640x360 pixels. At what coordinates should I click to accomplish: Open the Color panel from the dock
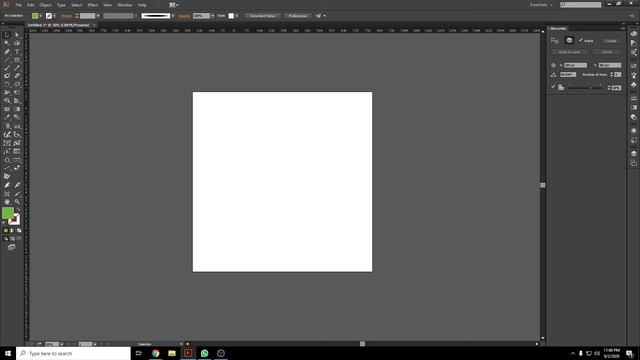(x=633, y=33)
